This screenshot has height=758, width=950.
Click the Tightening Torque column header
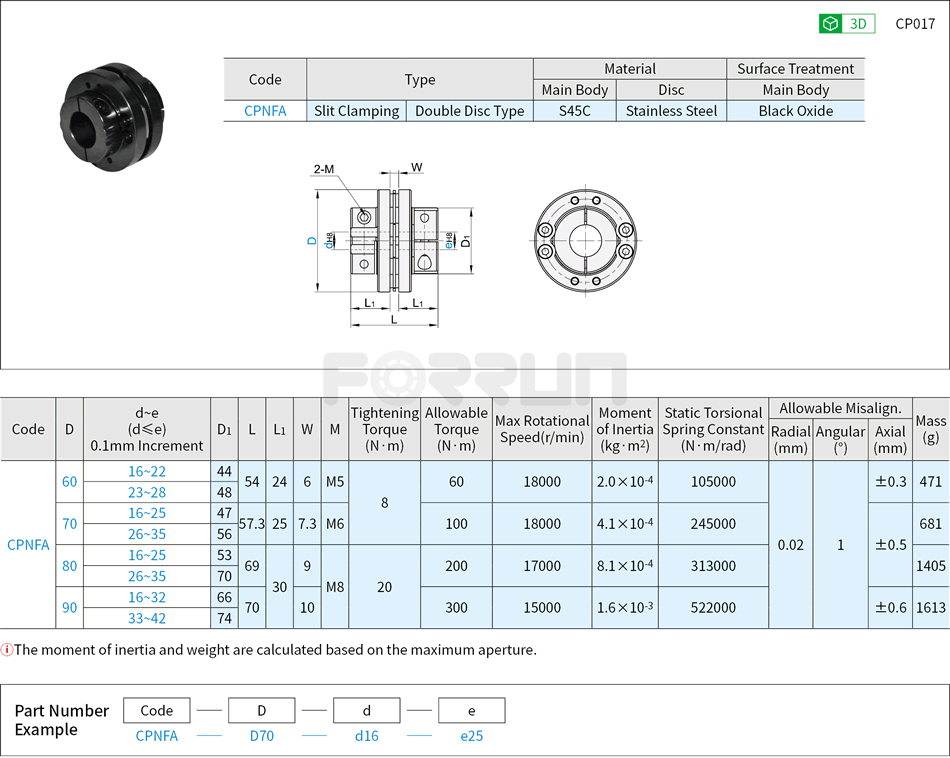pos(385,429)
